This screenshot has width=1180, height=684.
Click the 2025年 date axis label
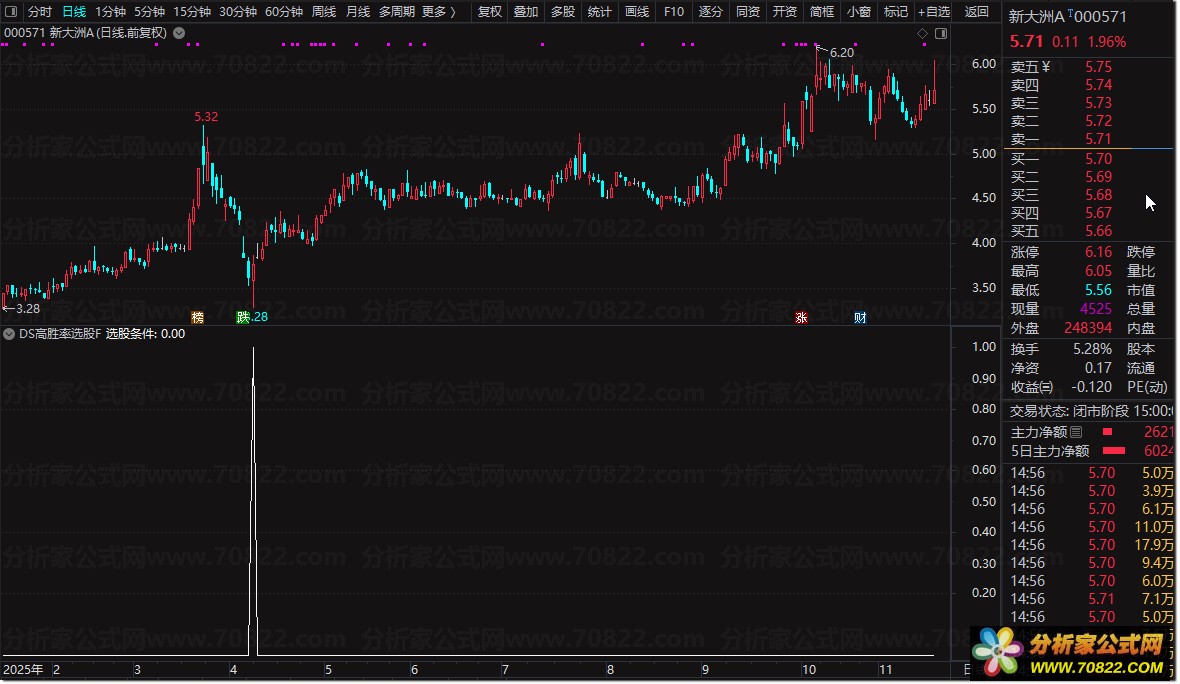coord(23,669)
